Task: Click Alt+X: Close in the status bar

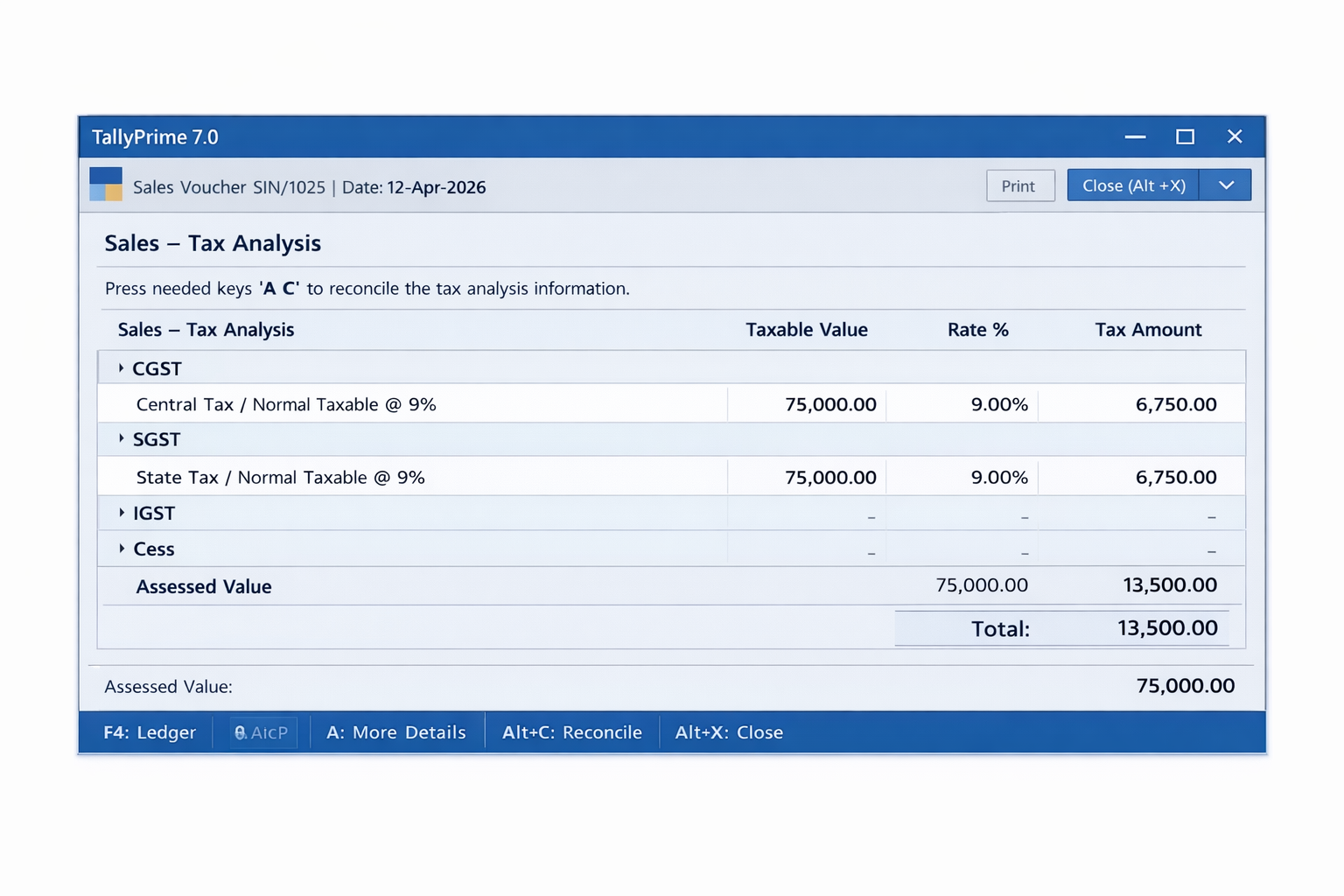Action: pos(728,732)
